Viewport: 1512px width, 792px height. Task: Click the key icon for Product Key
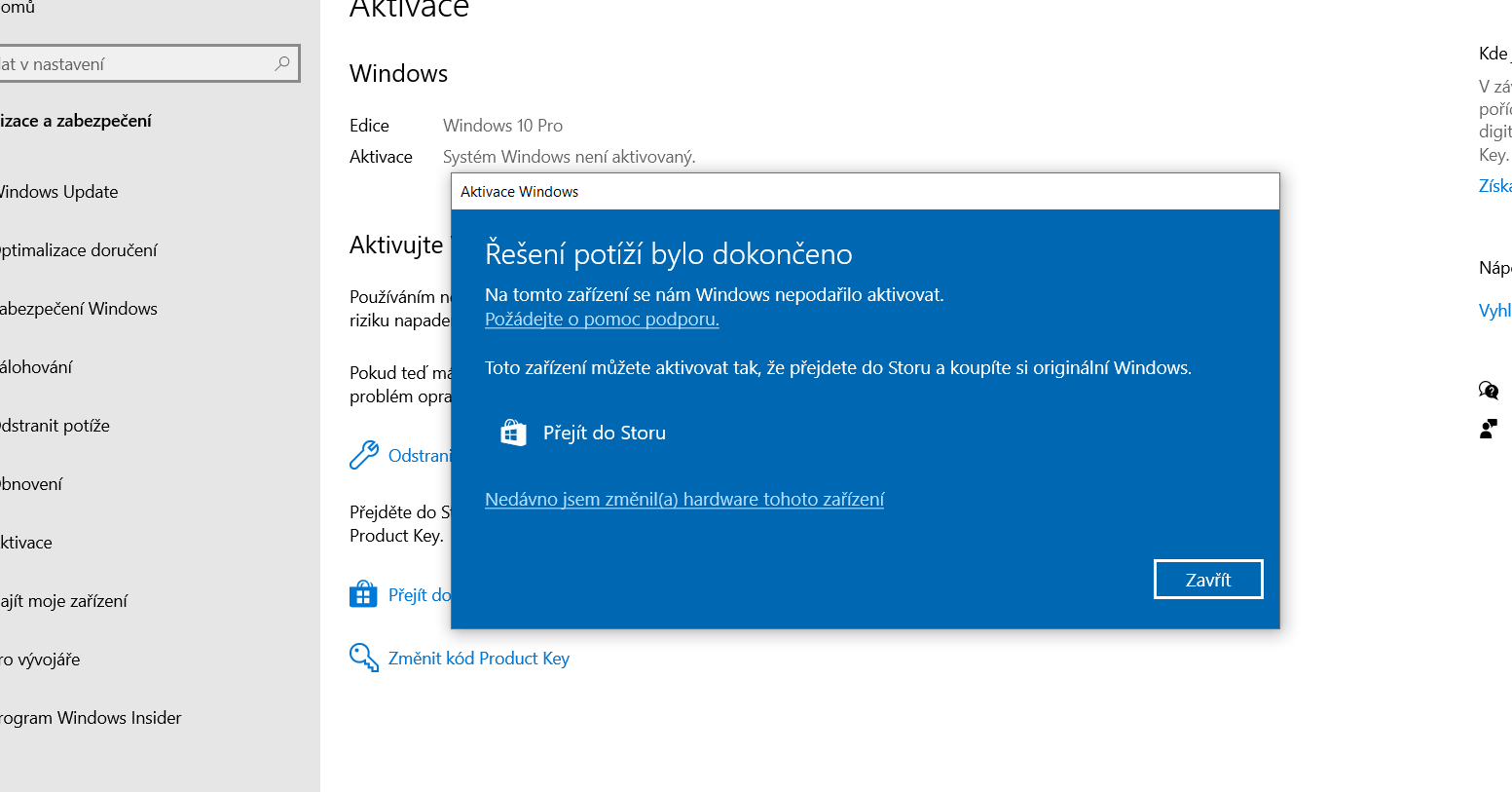point(363,658)
